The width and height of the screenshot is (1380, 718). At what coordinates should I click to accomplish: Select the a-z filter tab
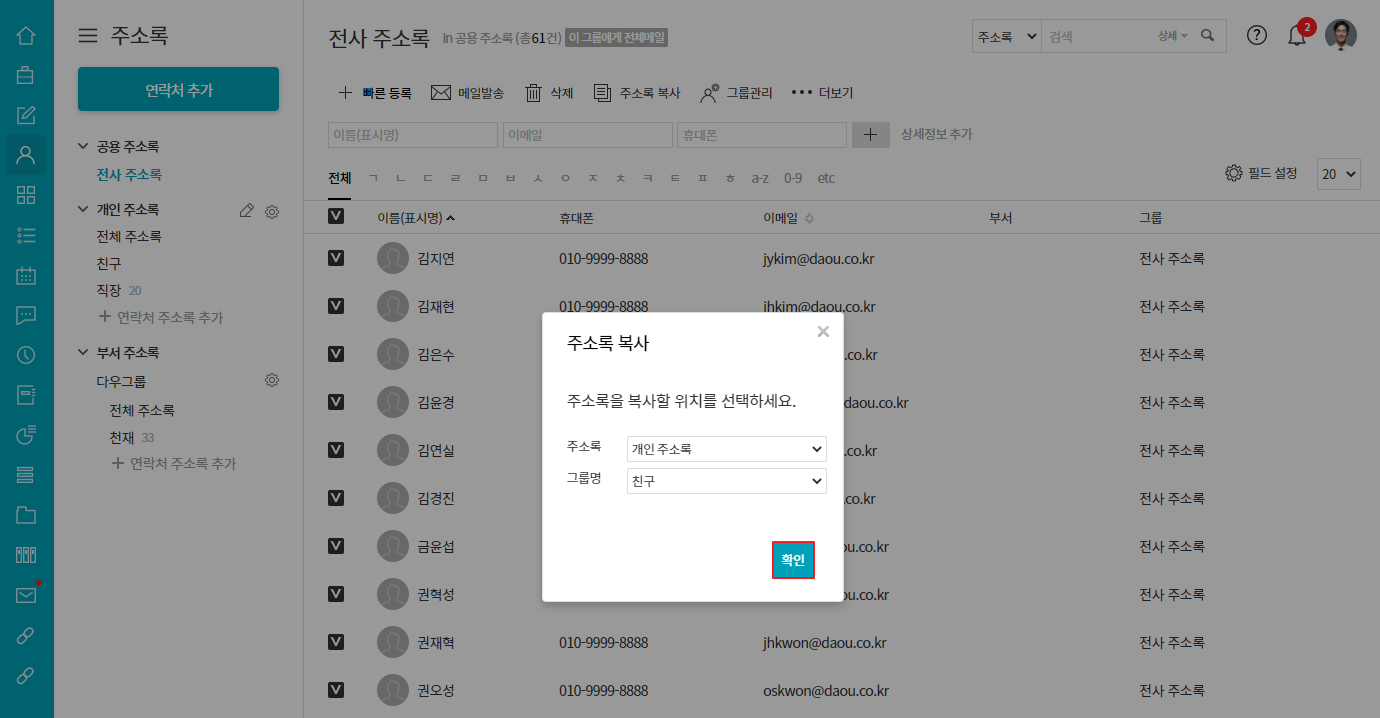coord(760,178)
